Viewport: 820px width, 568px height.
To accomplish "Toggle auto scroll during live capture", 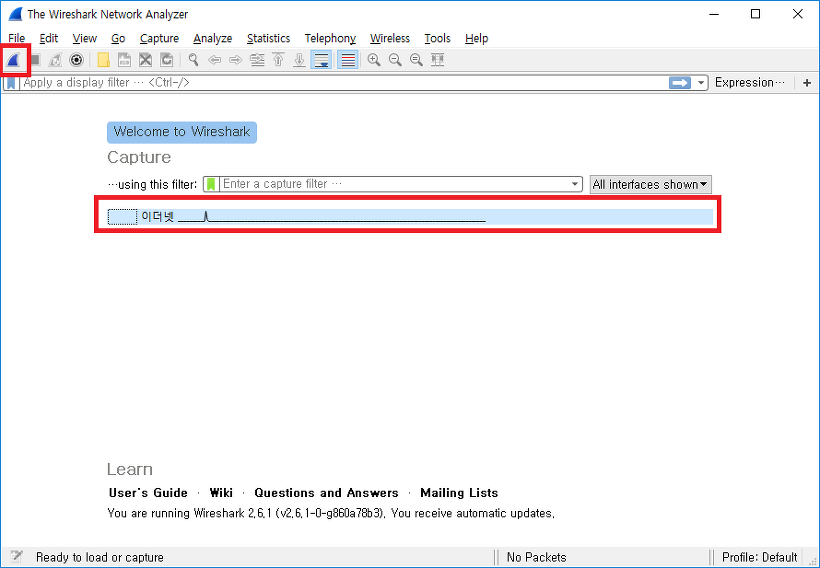I will tap(321, 60).
